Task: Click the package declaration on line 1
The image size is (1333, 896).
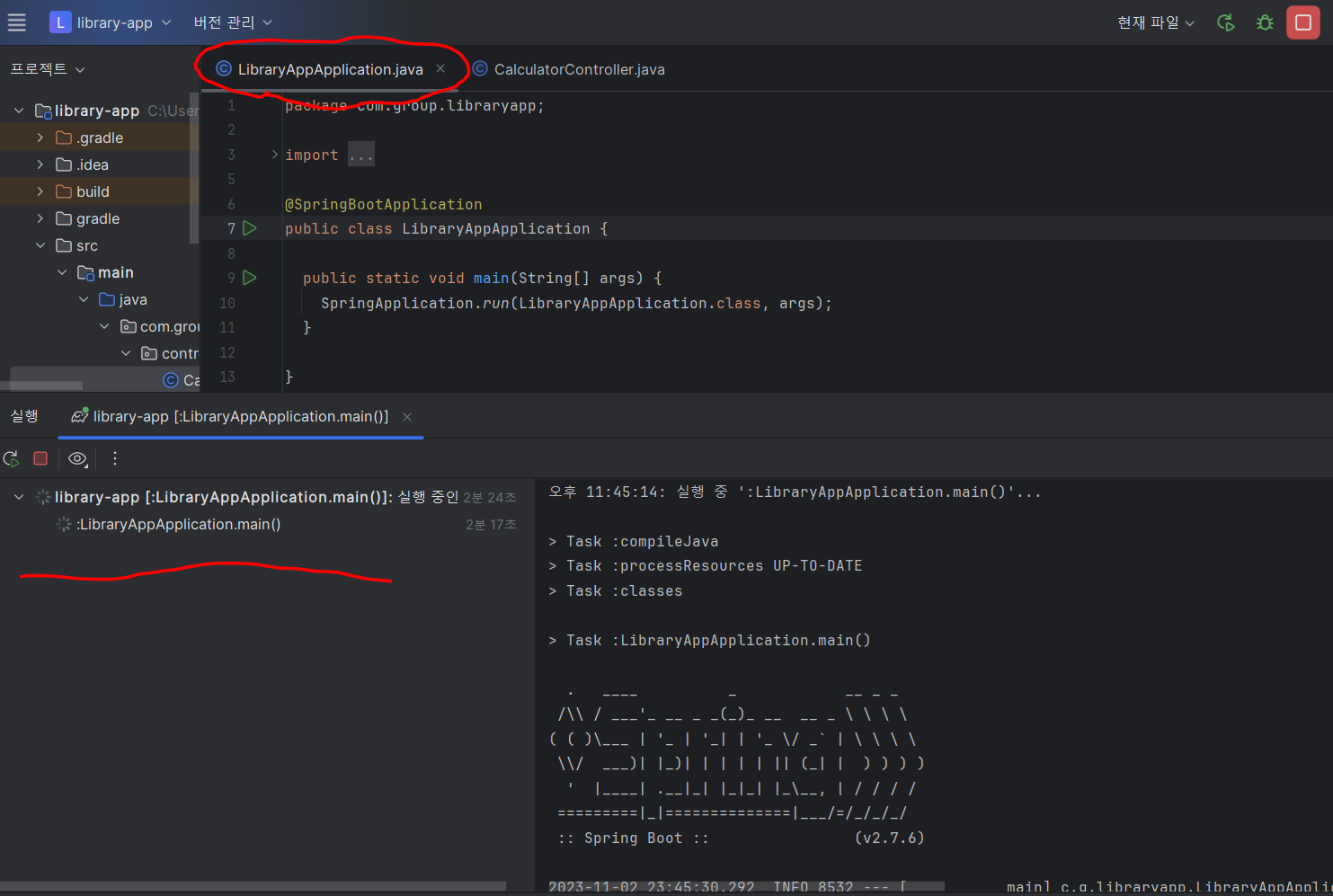Action: click(414, 105)
